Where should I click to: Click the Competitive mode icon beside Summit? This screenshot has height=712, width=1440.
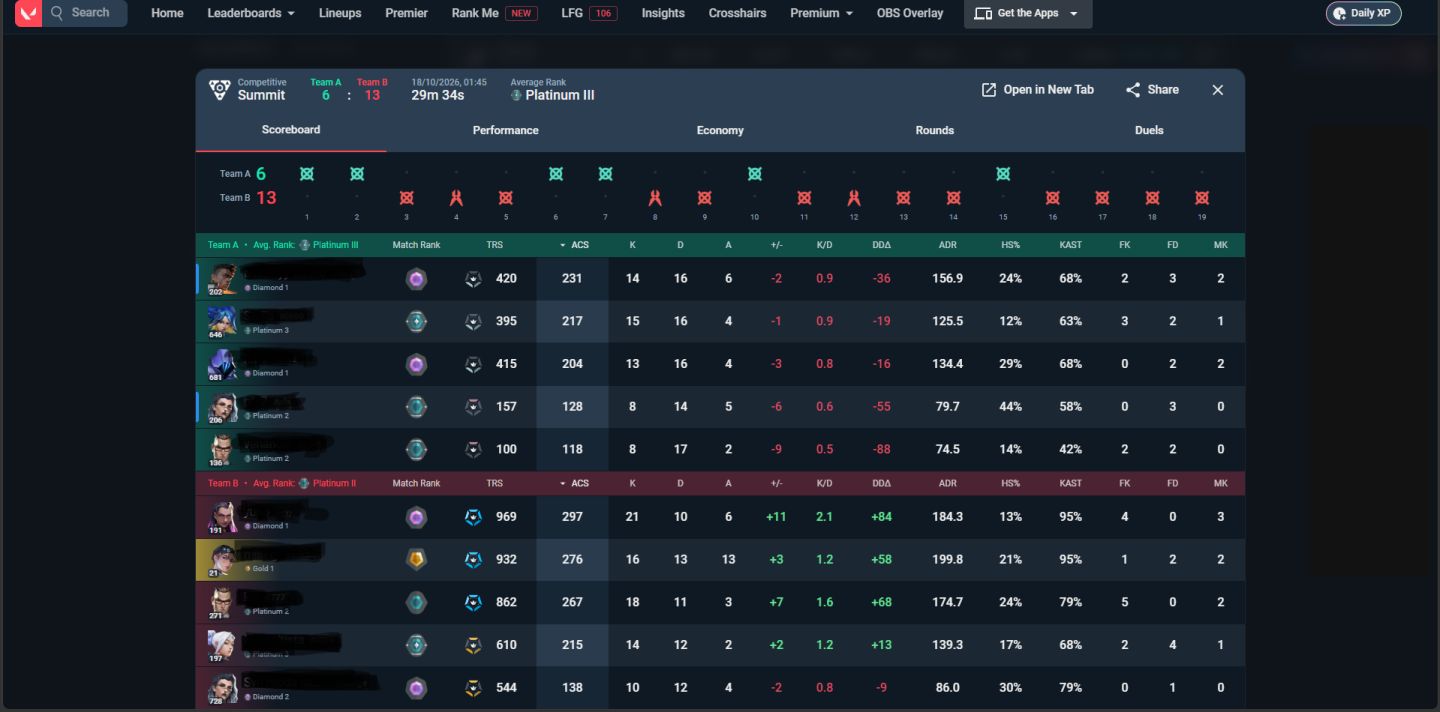click(219, 90)
